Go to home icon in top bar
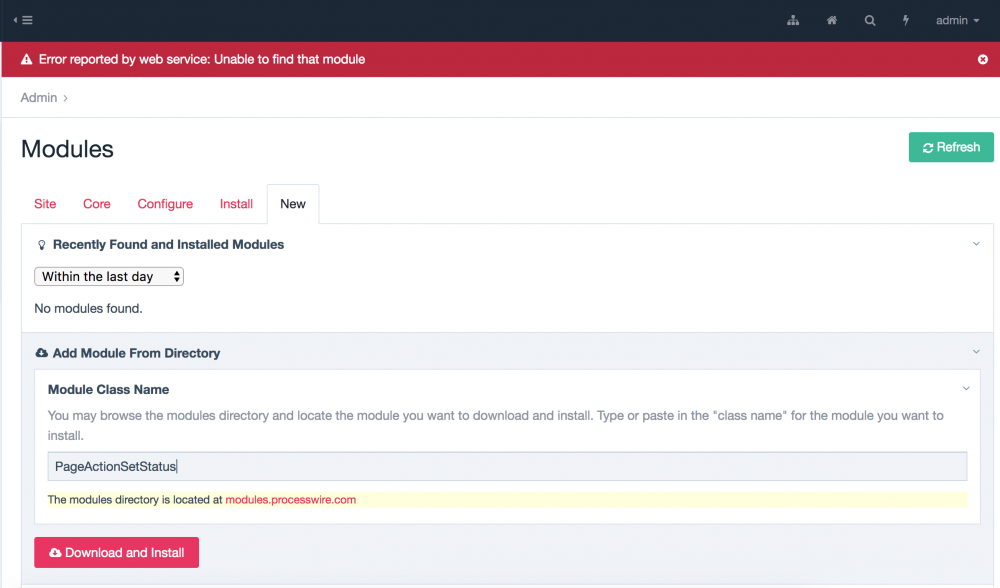The image size is (1000, 588). (831, 20)
